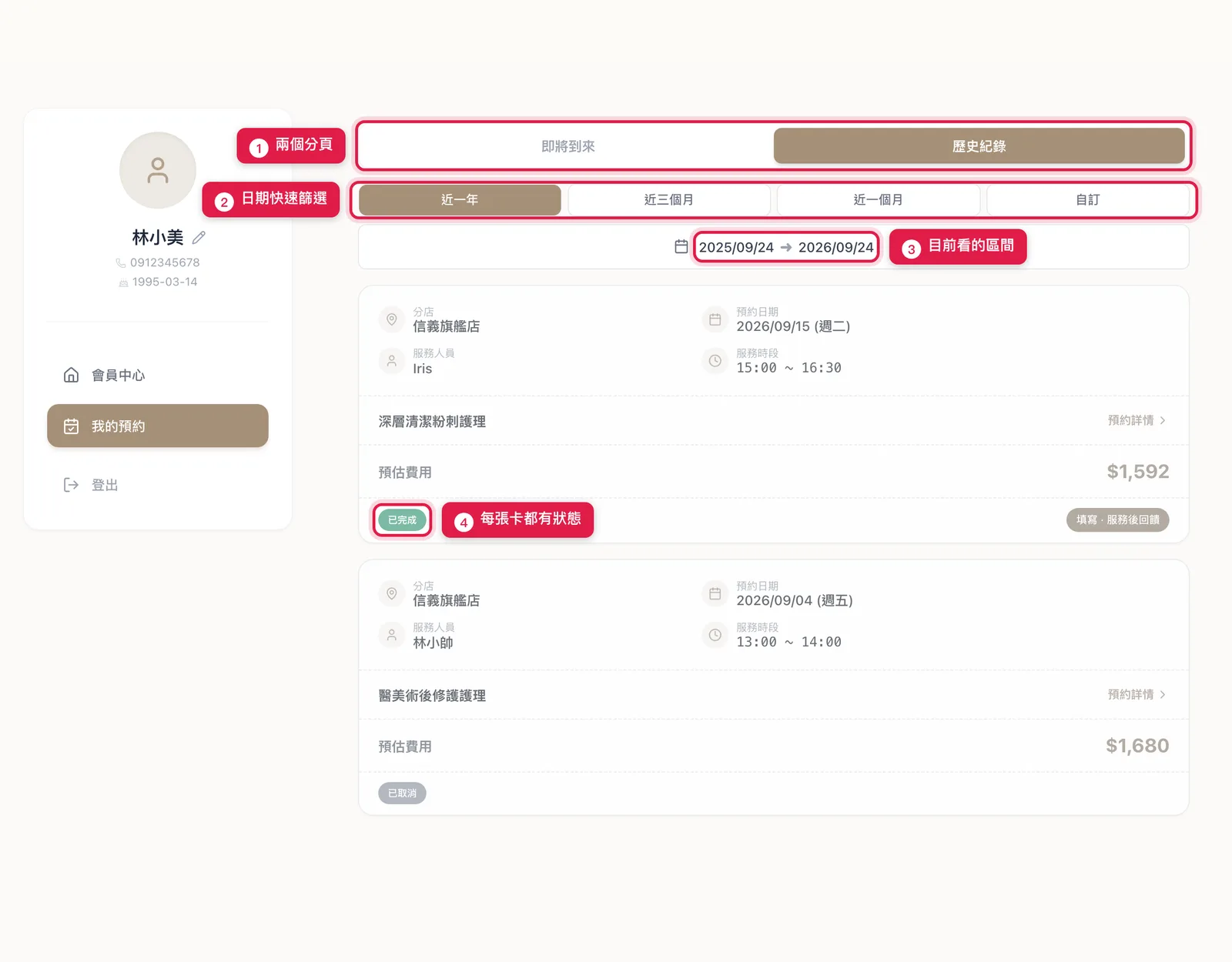The height and width of the screenshot is (962, 1232).
Task: Expand 預約詳情 for 深層清潔粉刺護理
Action: tap(1137, 420)
